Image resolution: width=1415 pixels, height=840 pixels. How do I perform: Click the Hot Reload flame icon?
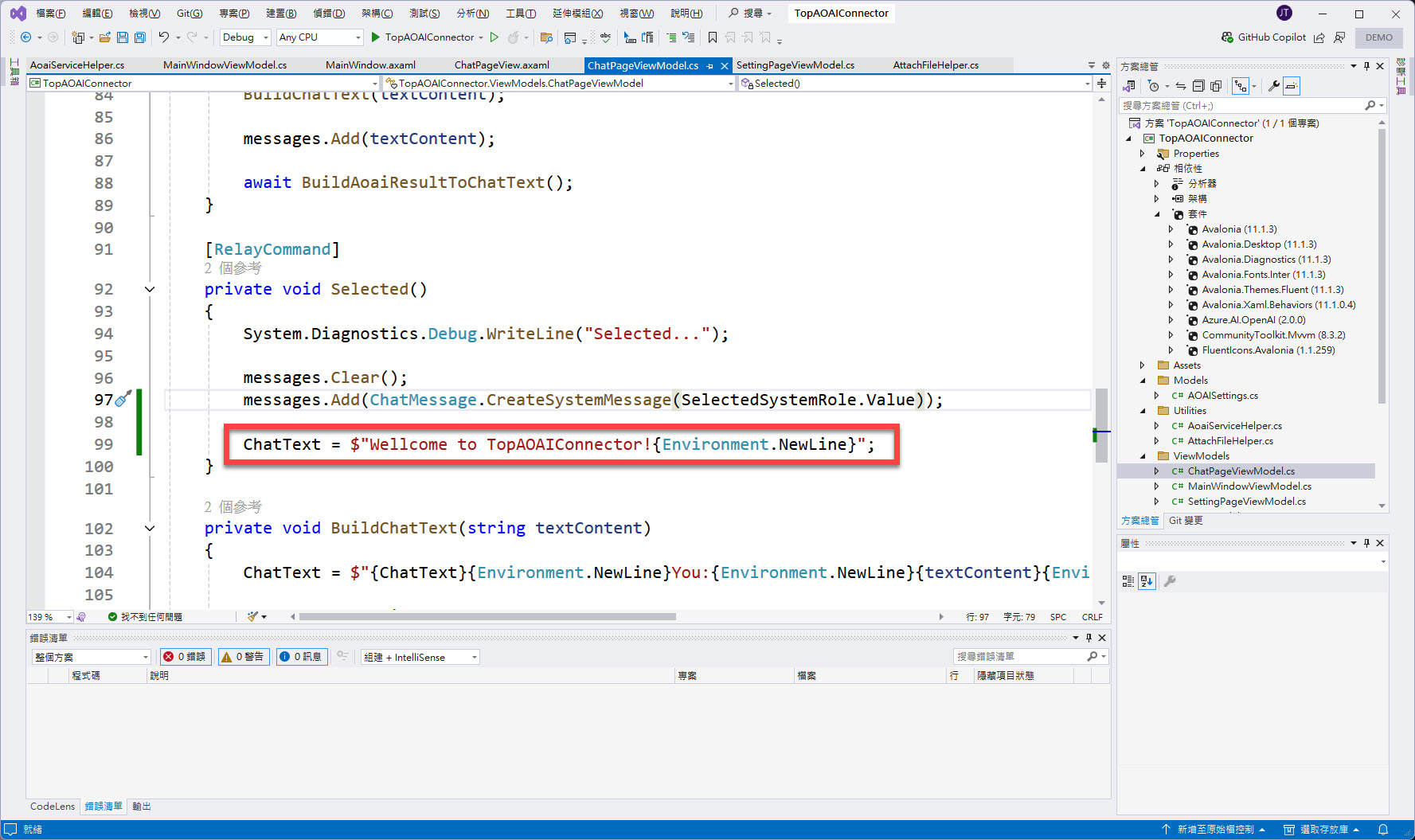[514, 37]
